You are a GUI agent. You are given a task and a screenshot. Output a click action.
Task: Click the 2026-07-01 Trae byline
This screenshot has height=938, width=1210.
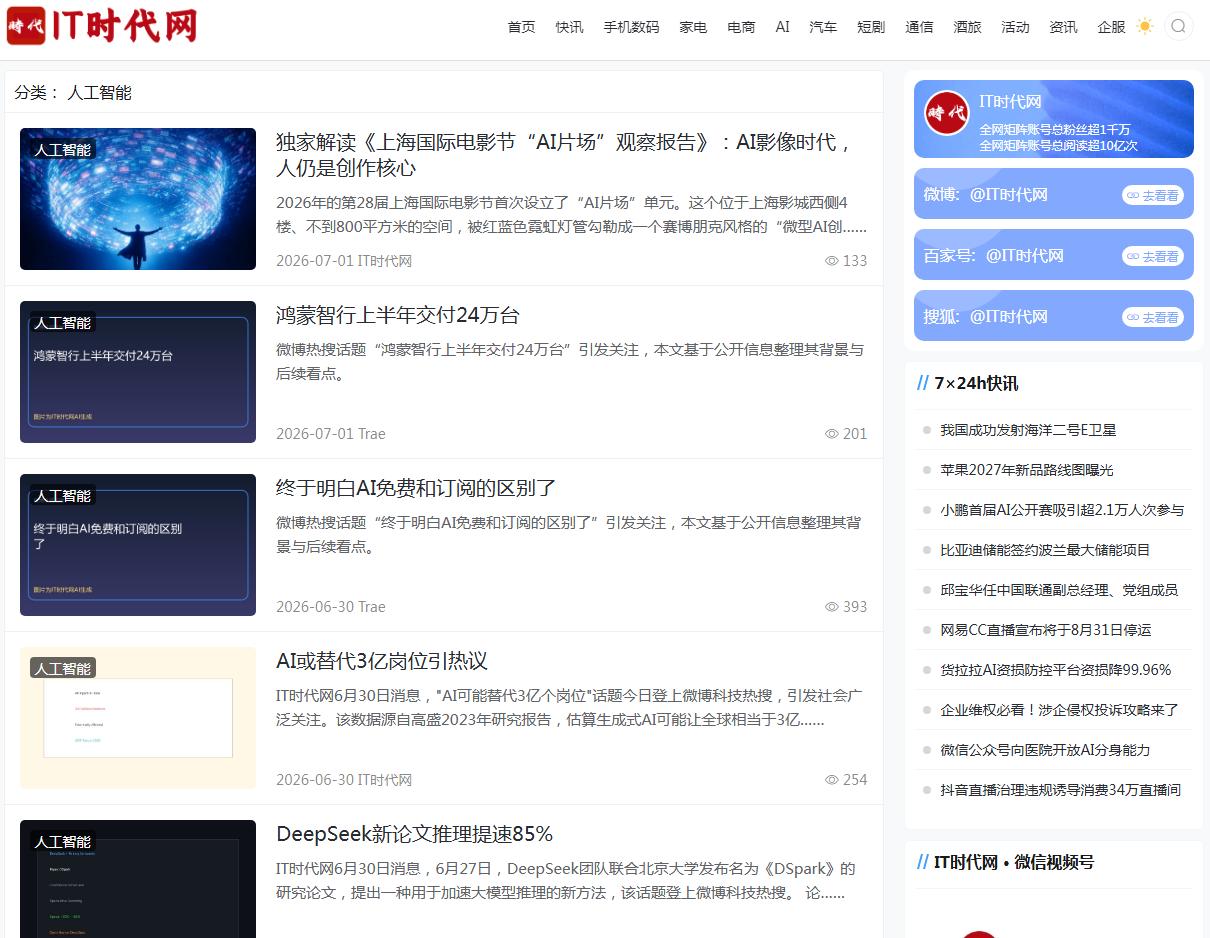(x=331, y=434)
